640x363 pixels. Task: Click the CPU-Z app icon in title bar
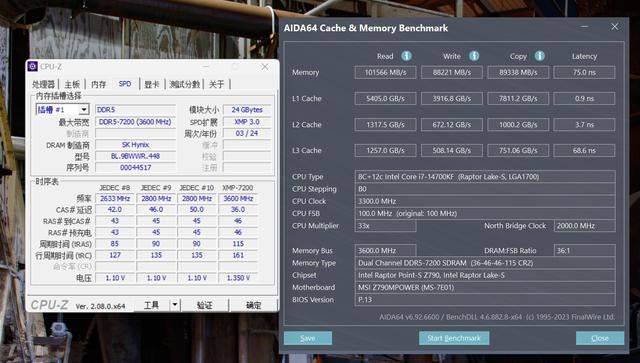coord(33,66)
